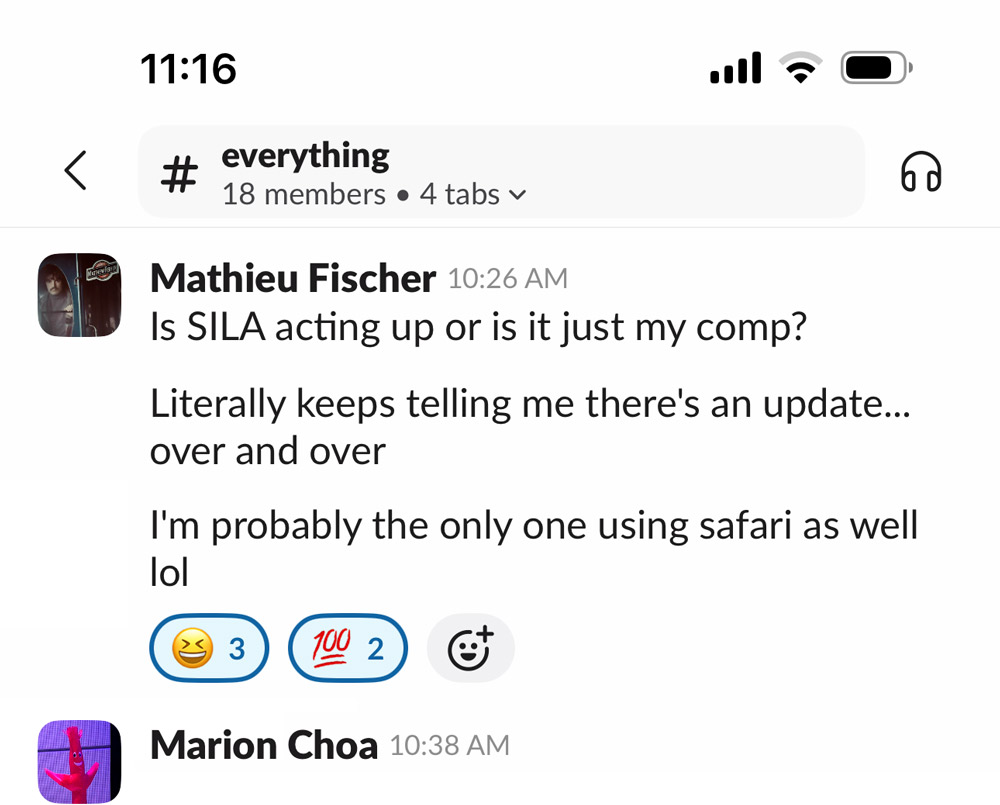1000x805 pixels.
Task: Tap the battery indicator in status bar
Action: [876, 69]
